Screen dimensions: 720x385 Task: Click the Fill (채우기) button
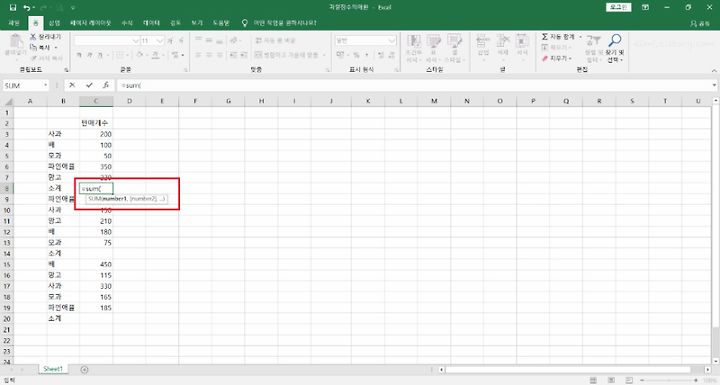557,47
